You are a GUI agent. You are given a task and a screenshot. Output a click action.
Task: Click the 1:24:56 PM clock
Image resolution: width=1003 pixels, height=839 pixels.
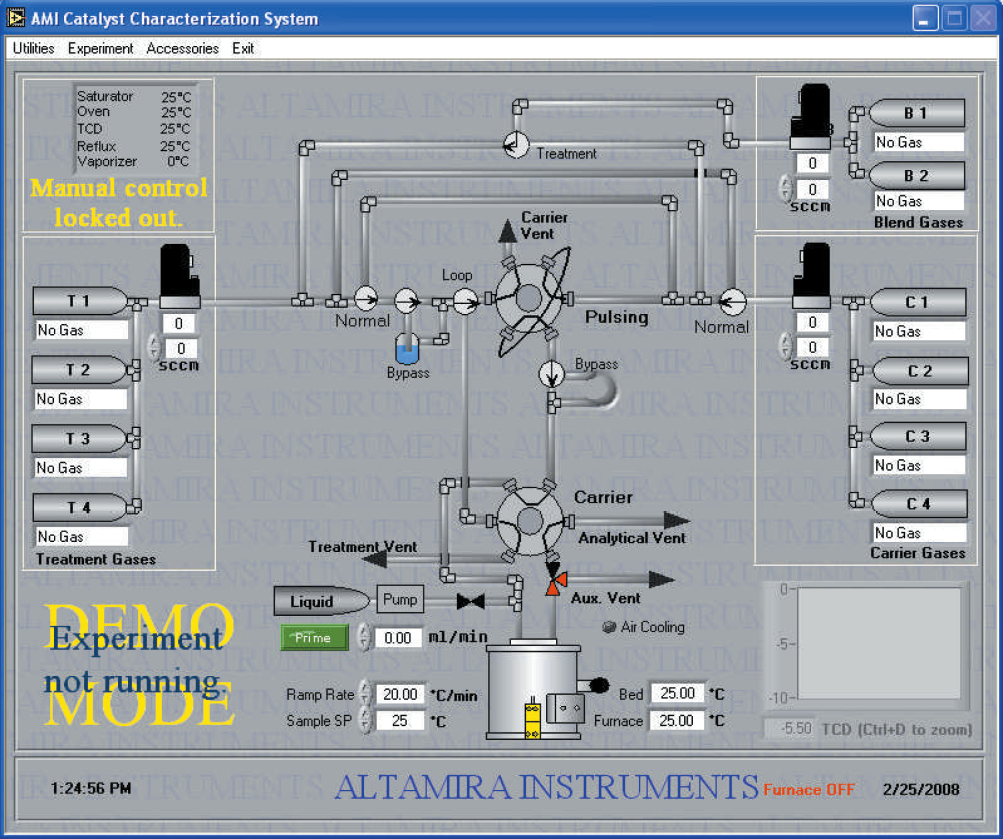click(x=91, y=788)
